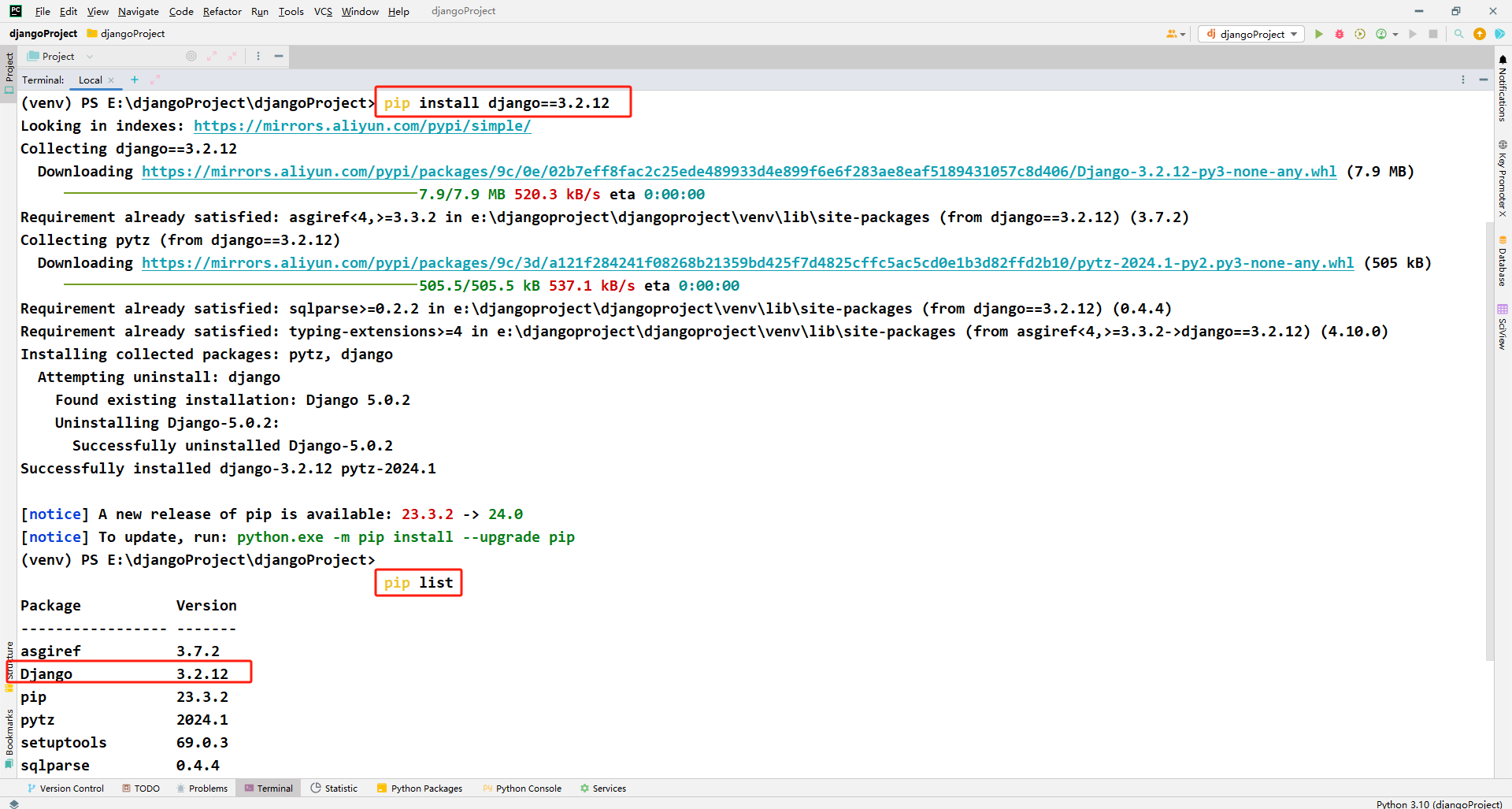The height and width of the screenshot is (809, 1512).
Task: Switch to the Statistic tool tab
Action: [x=334, y=788]
